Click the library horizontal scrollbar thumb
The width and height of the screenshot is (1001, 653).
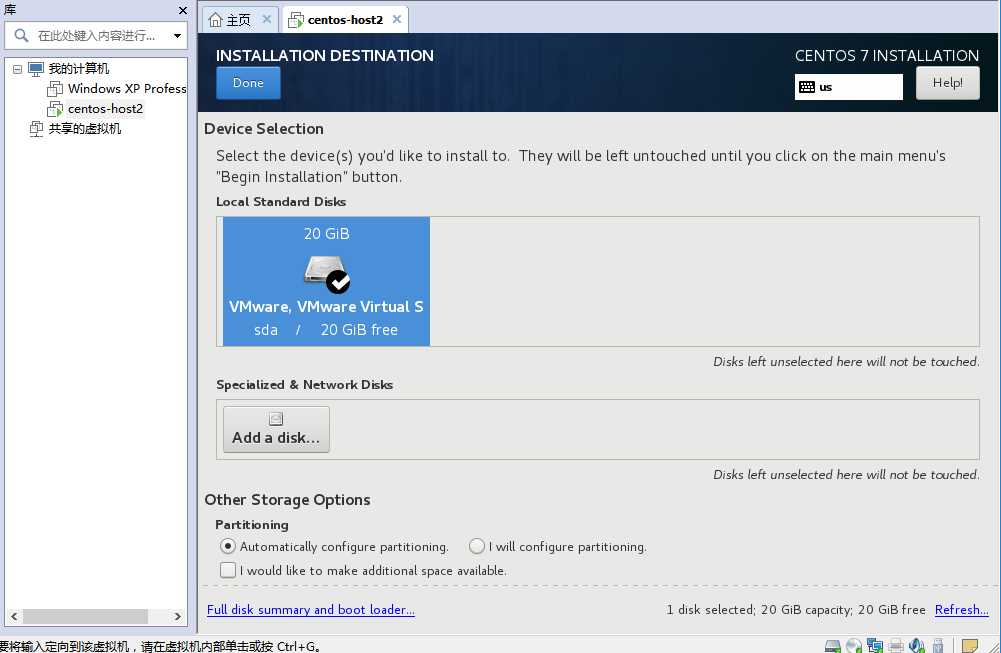pyautogui.click(x=86, y=617)
